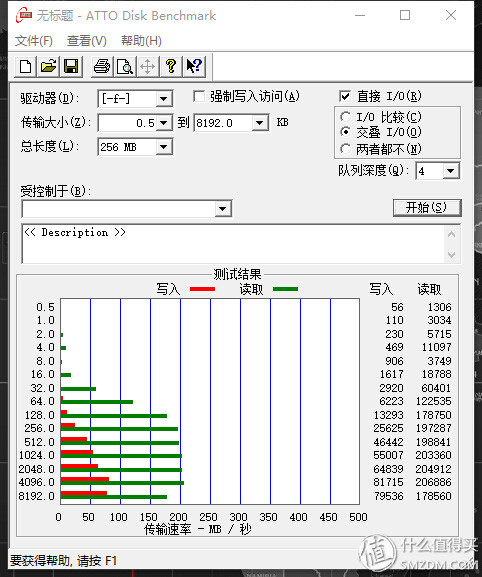
Task: Click the 开始(S) start button
Action: 427,208
